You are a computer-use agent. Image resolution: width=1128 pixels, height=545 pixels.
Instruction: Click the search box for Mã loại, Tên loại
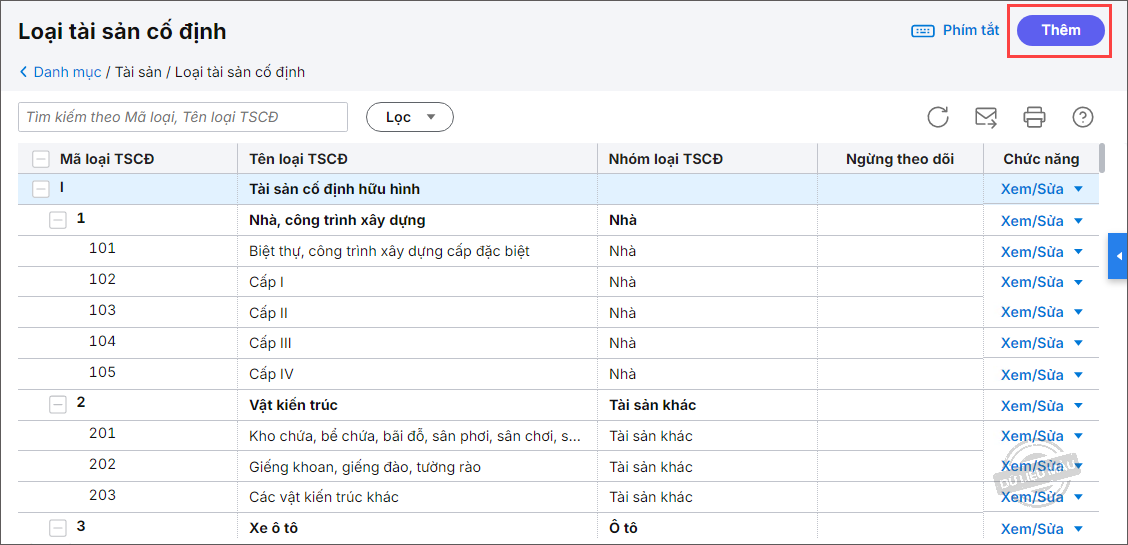(183, 117)
